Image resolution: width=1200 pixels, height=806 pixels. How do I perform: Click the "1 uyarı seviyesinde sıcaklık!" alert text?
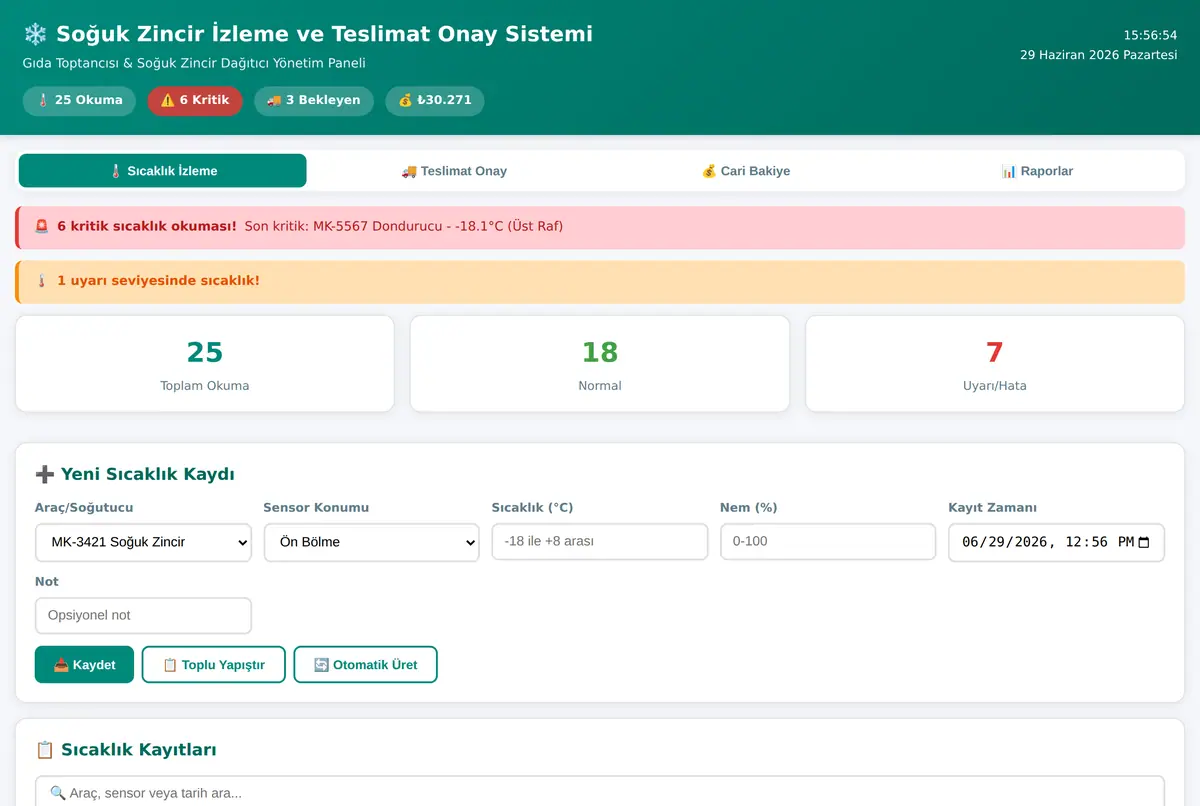pos(158,281)
